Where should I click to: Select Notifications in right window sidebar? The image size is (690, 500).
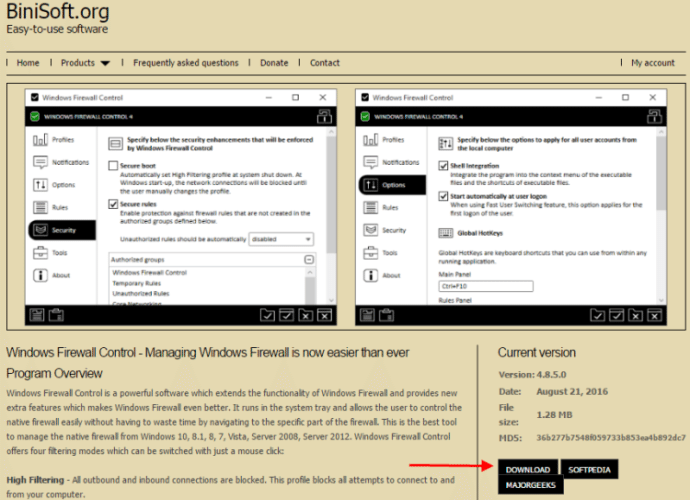[x=392, y=162]
